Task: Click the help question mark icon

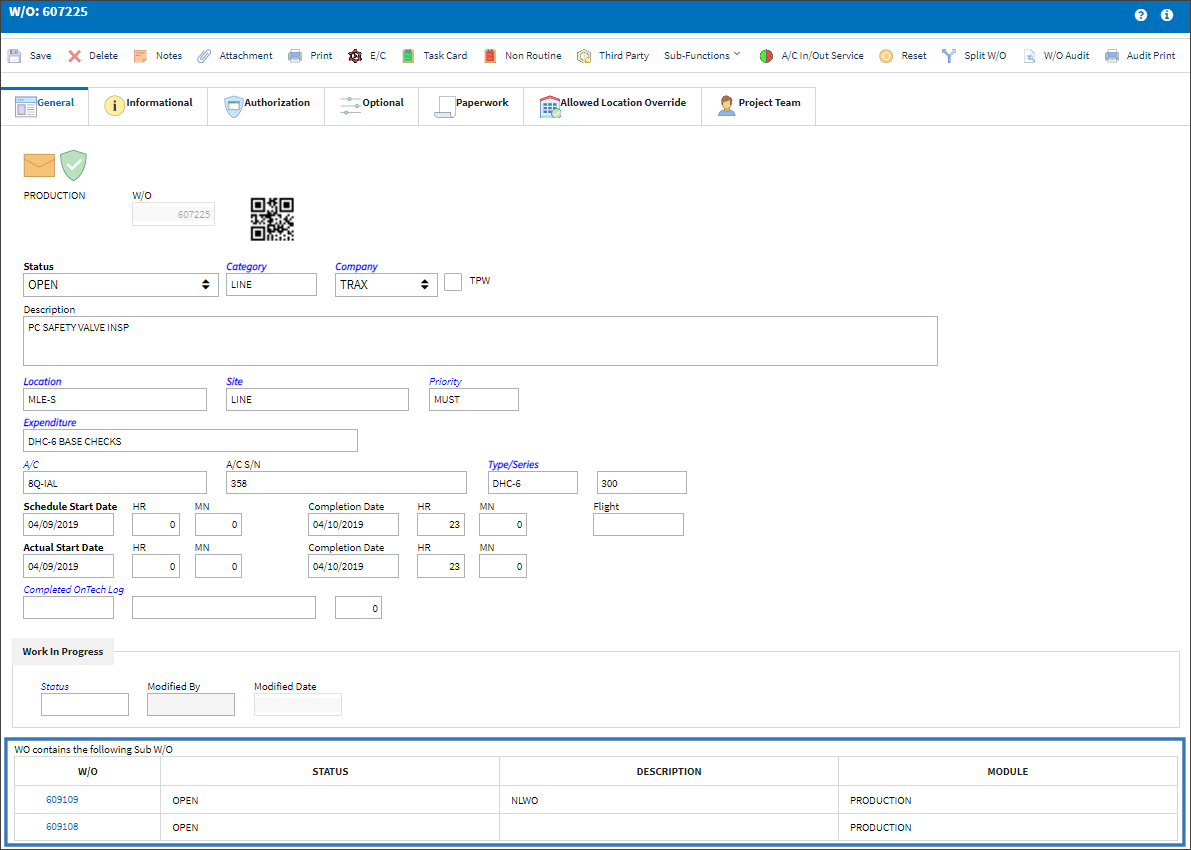Action: point(1141,14)
